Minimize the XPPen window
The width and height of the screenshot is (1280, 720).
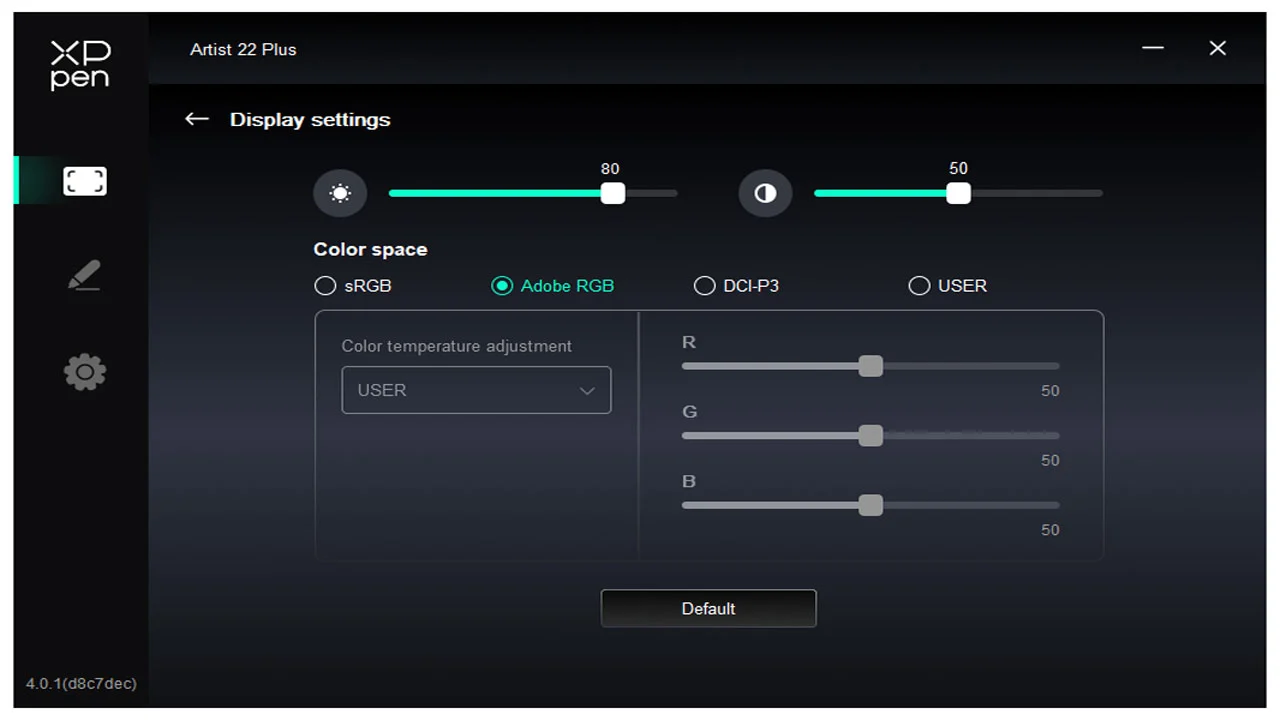click(x=1153, y=48)
